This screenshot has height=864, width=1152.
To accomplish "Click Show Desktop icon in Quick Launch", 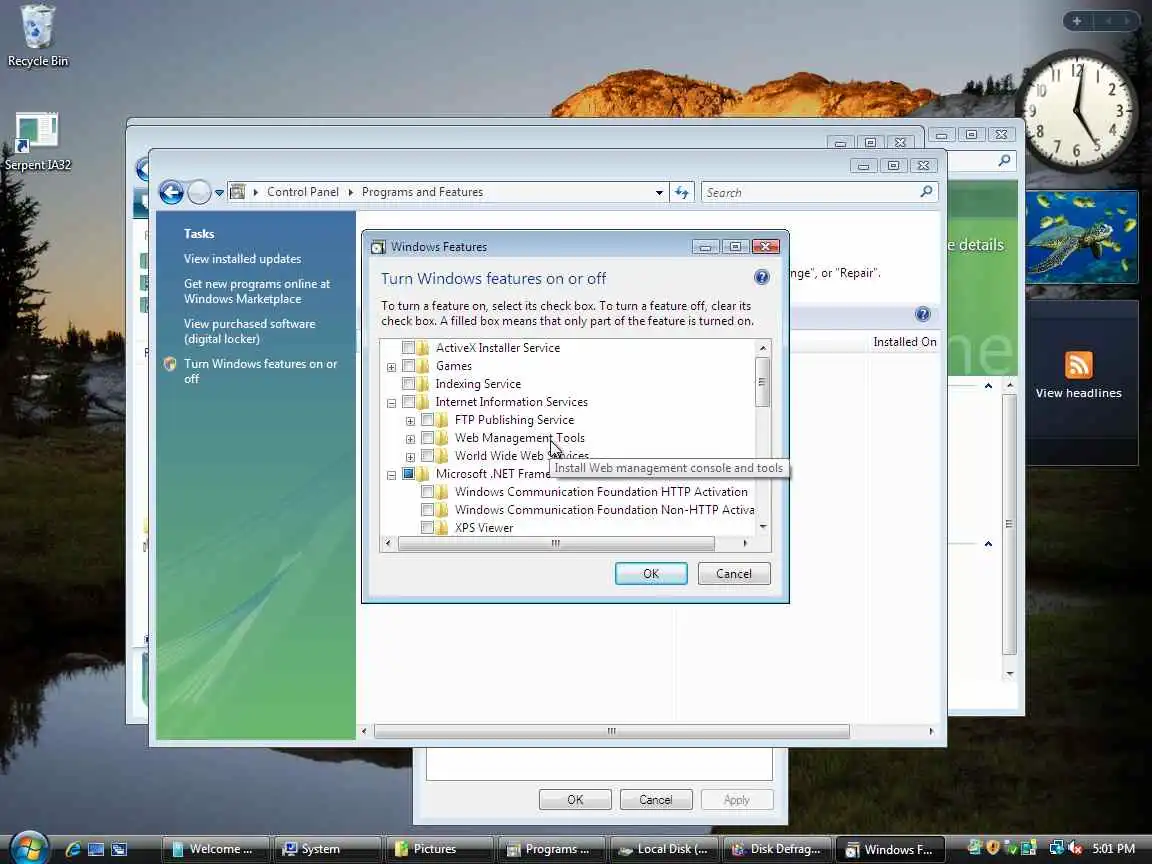I will [96, 849].
